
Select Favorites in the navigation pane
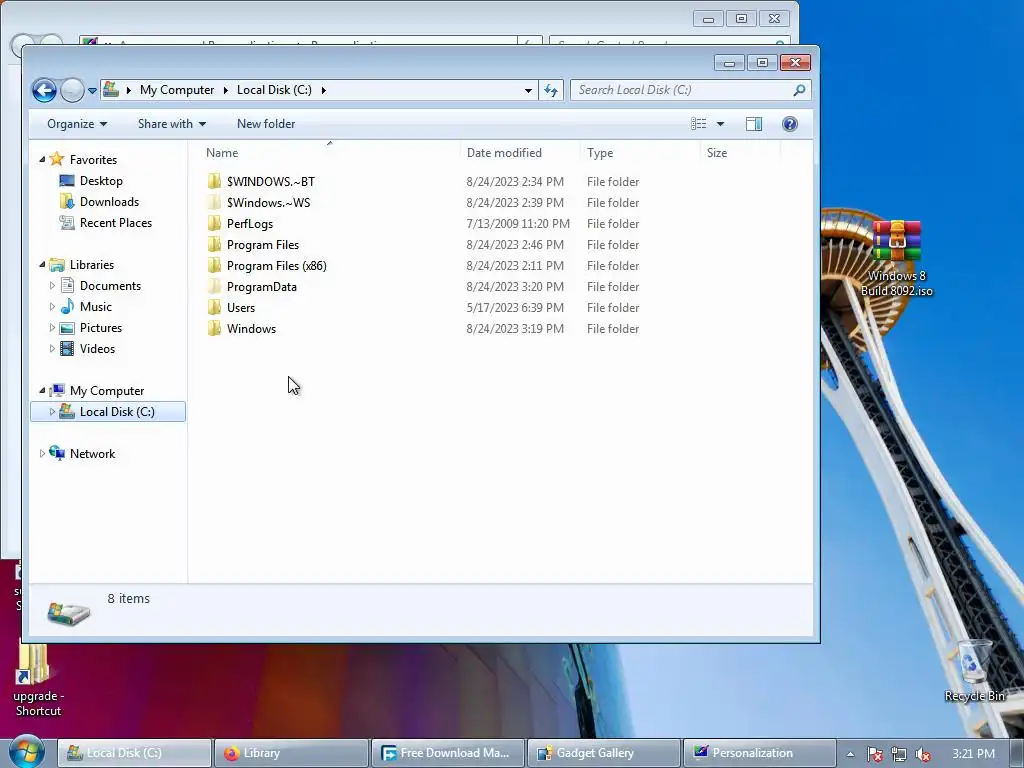[x=93, y=159]
